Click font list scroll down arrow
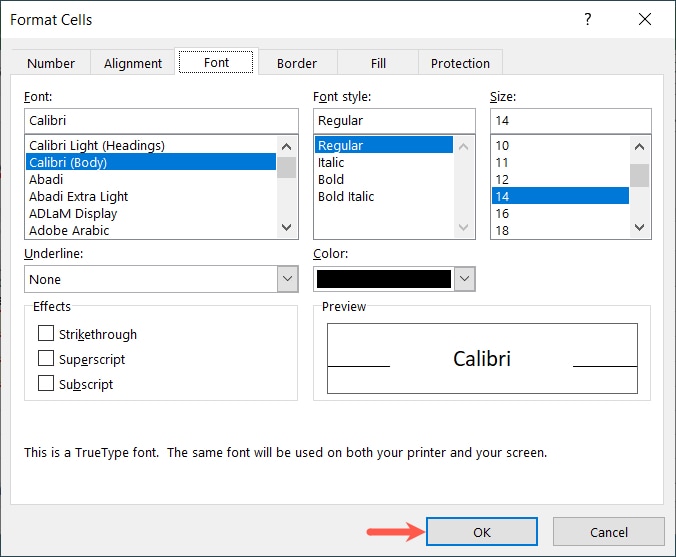 pyautogui.click(x=287, y=227)
